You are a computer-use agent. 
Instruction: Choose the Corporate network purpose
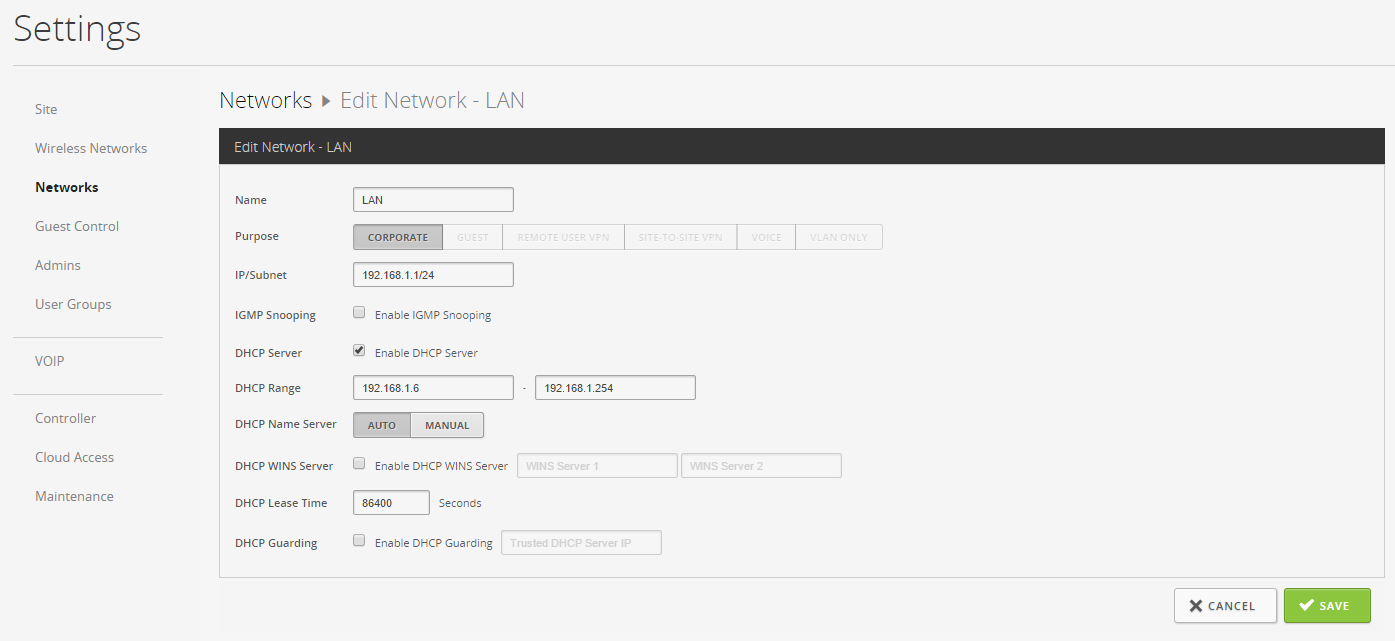pyautogui.click(x=398, y=237)
